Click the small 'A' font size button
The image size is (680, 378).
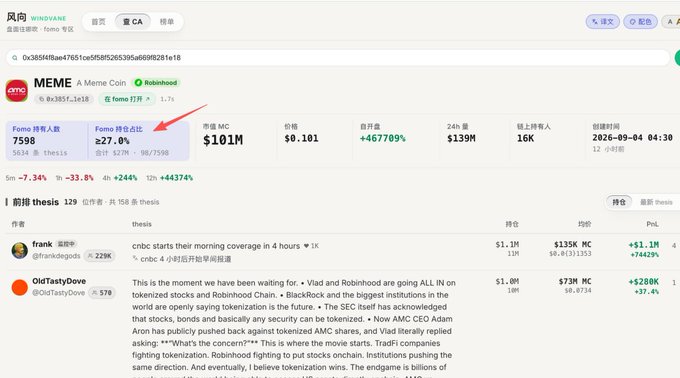point(671,22)
